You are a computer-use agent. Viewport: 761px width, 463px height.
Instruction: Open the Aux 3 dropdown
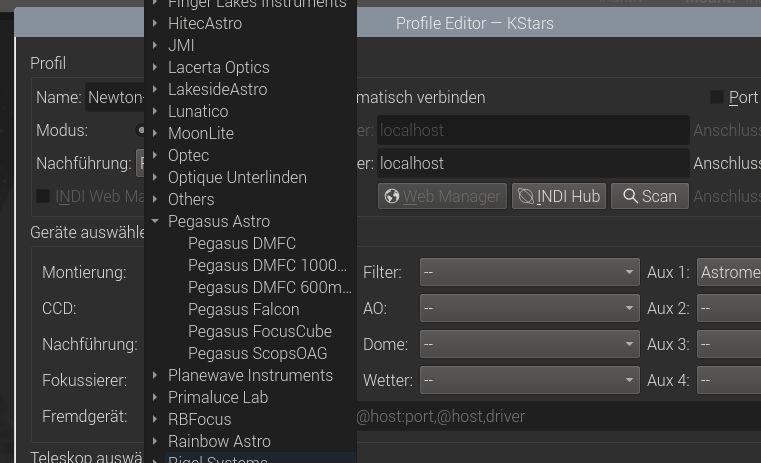click(x=729, y=344)
